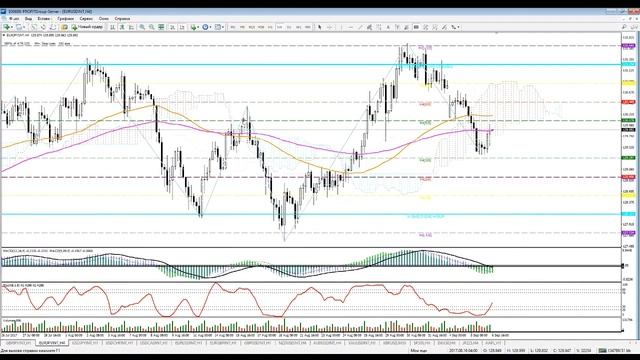Select the Horizontal Line drawing tool

click(350, 27)
